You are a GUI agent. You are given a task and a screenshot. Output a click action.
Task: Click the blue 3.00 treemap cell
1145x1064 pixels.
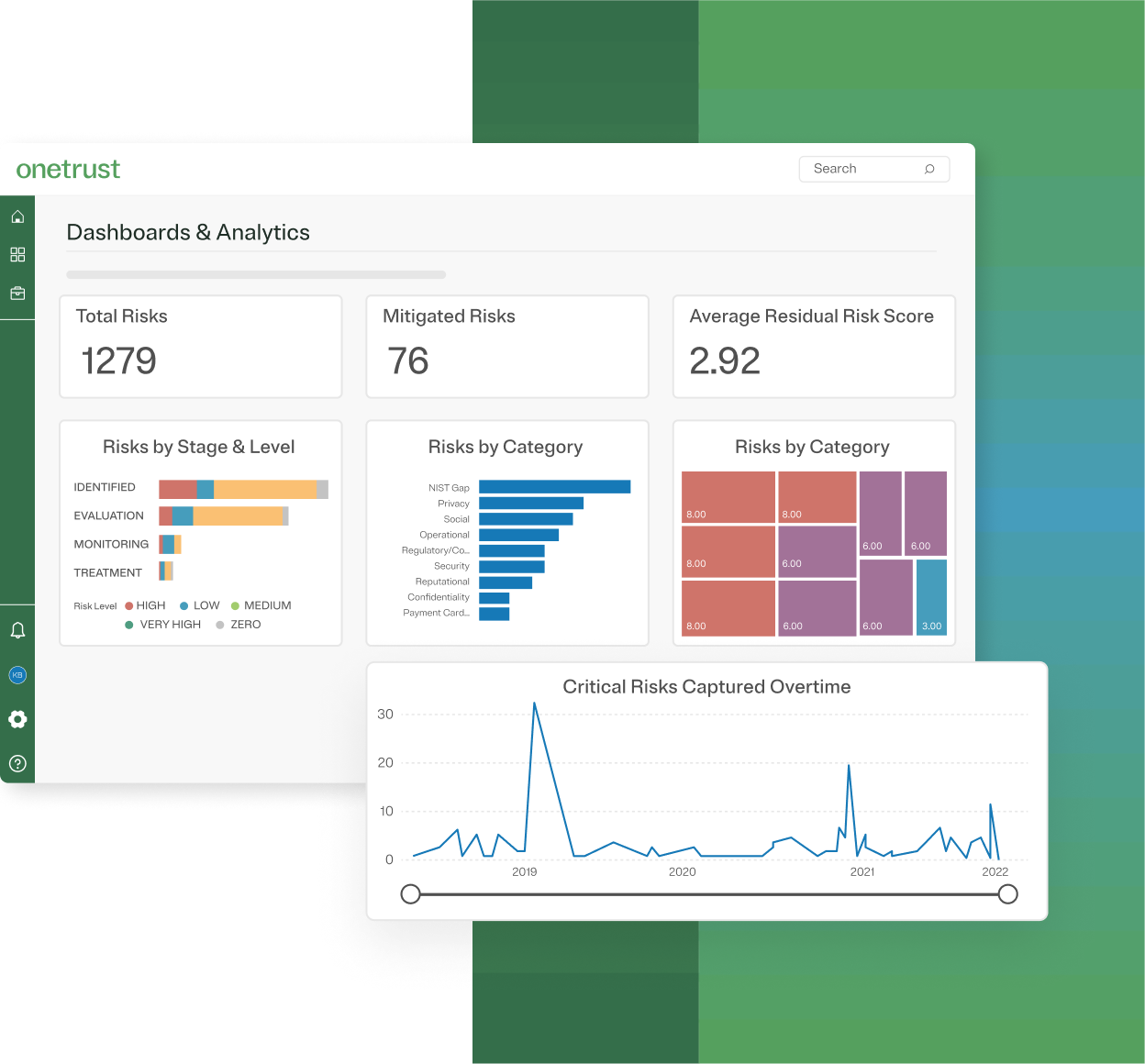point(930,598)
